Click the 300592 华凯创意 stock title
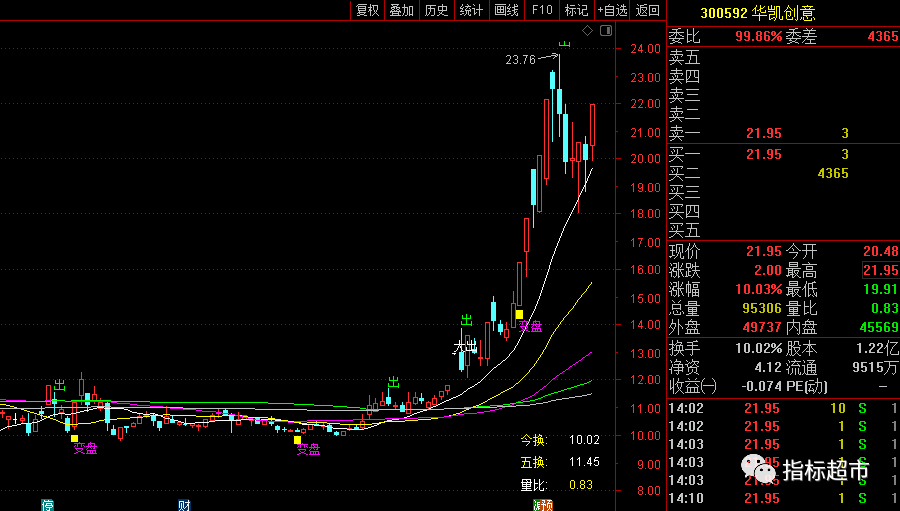Image resolution: width=900 pixels, height=511 pixels. coord(758,13)
